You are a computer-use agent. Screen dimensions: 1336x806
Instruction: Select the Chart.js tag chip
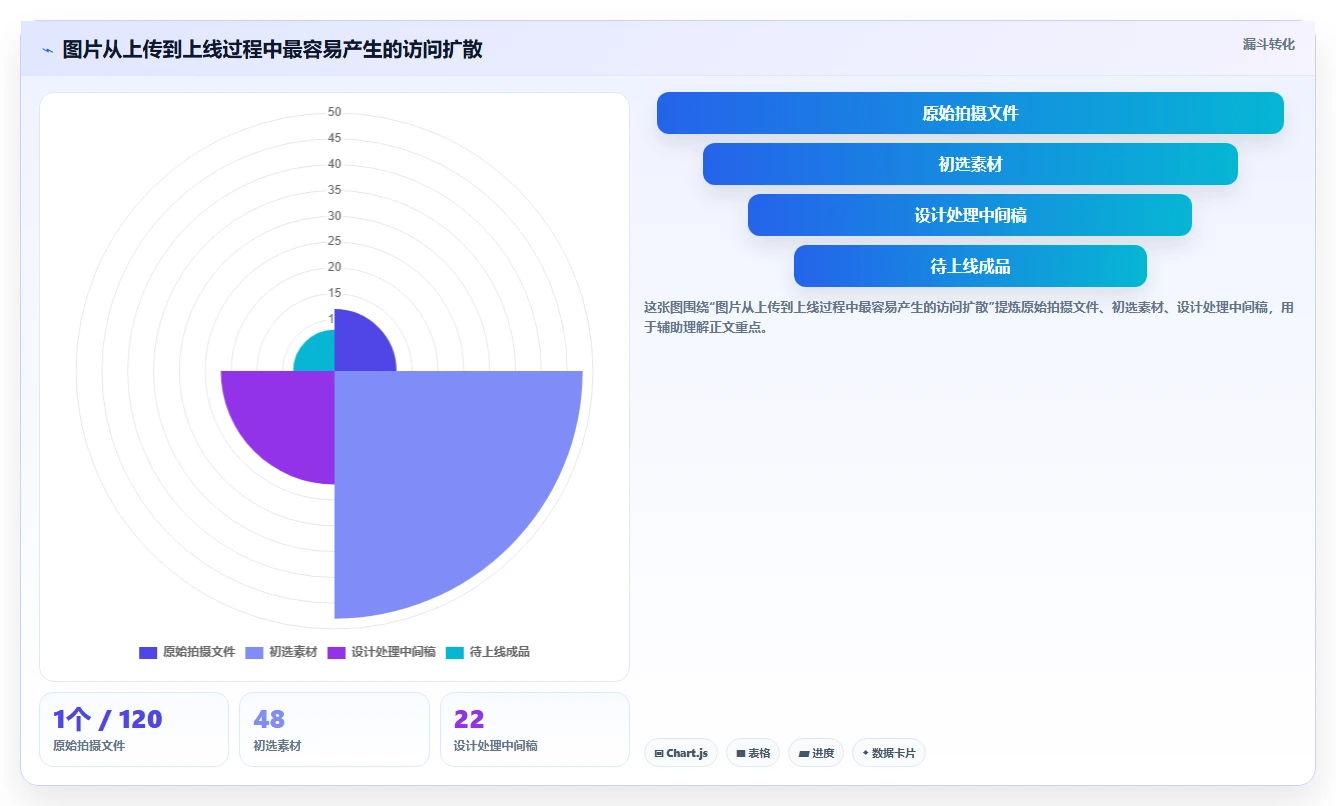(681, 753)
